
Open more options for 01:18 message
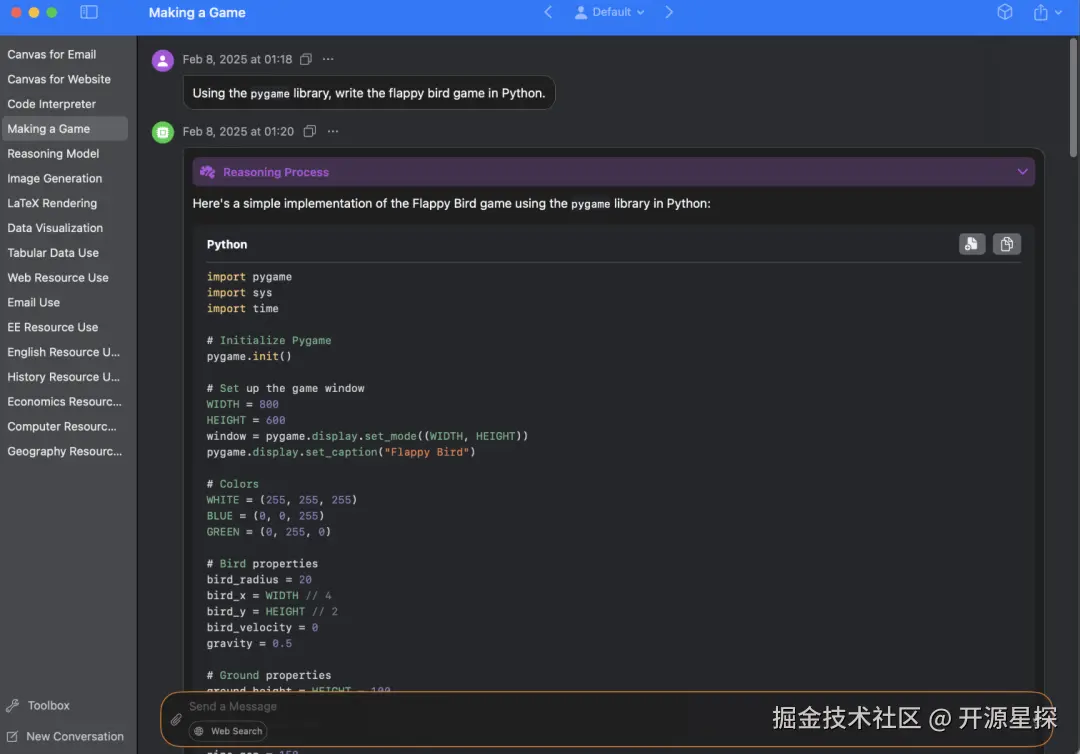click(x=329, y=59)
